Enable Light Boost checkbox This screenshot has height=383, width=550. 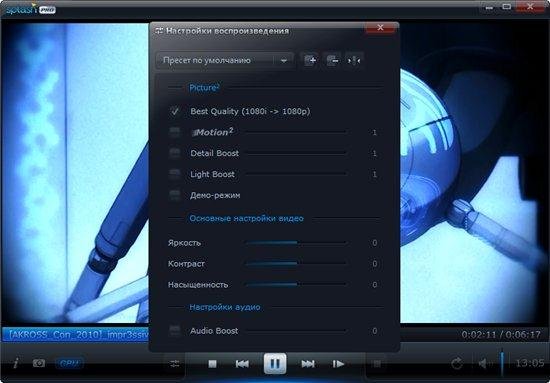coord(174,174)
